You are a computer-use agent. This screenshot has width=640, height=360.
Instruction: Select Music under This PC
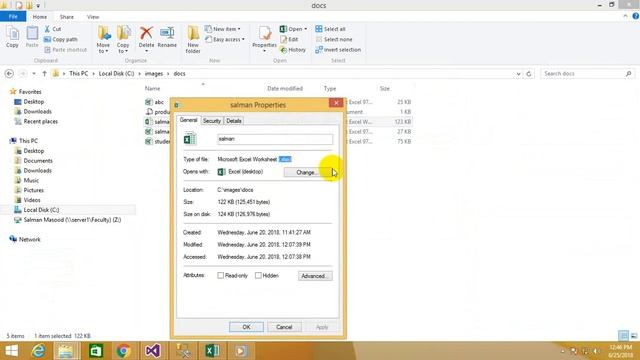(27, 180)
